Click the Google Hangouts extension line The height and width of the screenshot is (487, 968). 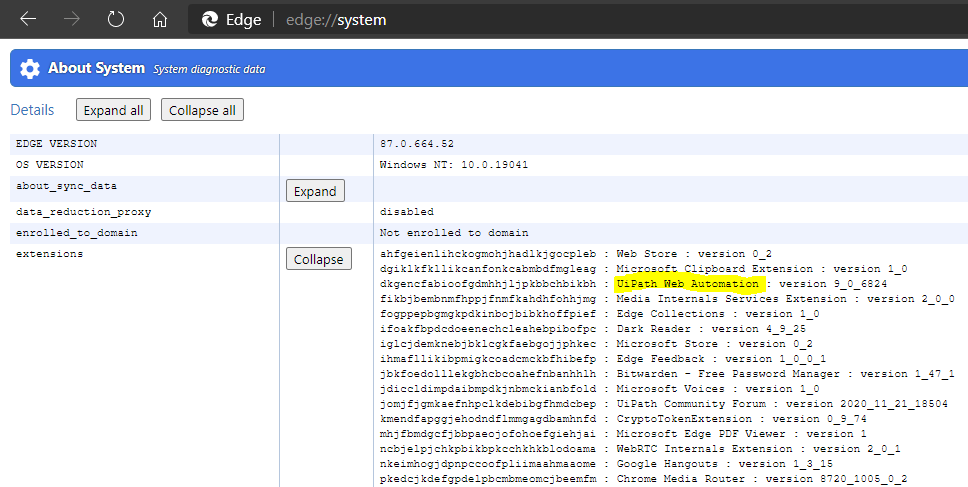(x=606, y=464)
